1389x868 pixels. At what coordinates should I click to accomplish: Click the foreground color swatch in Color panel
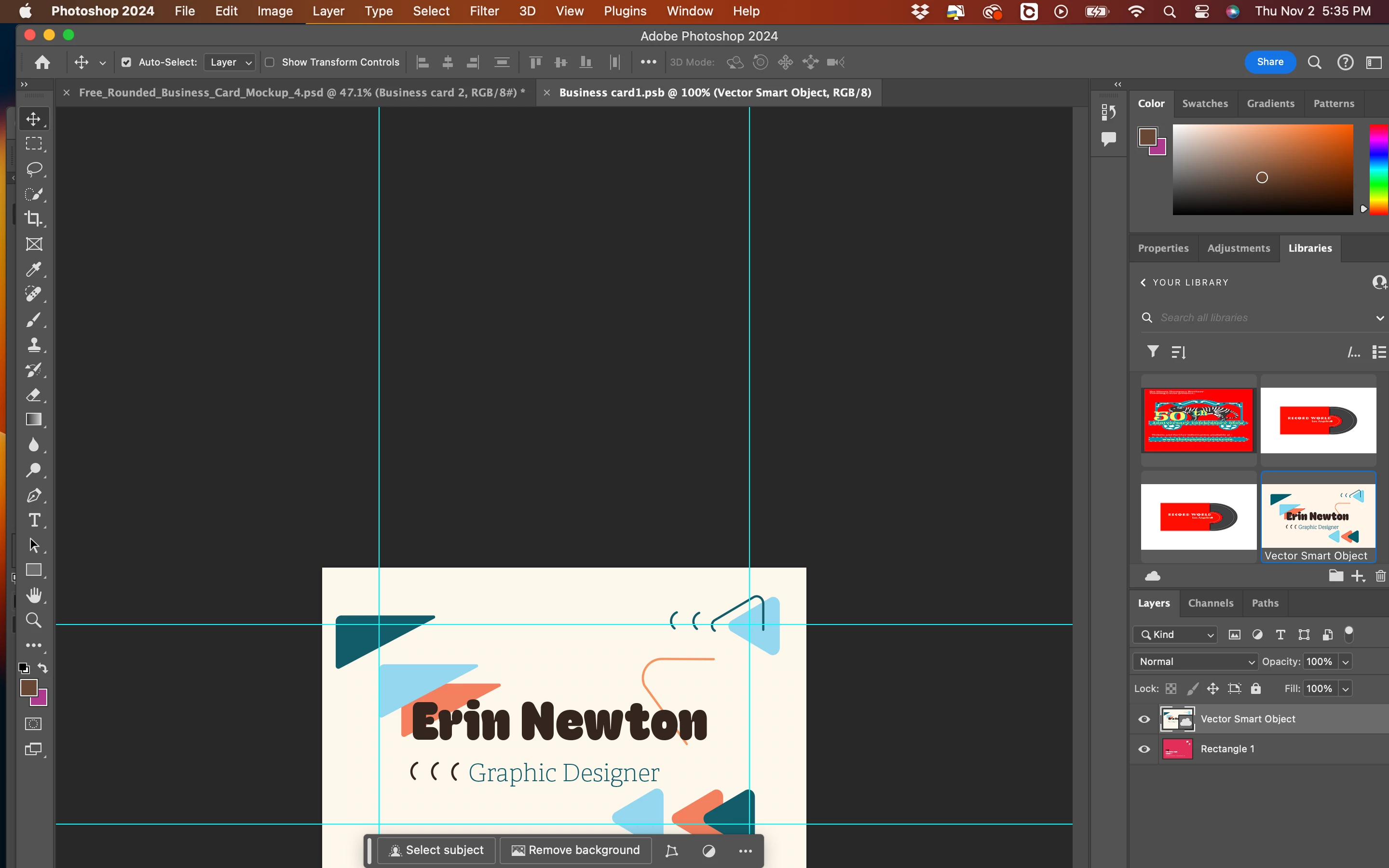pos(1147,136)
